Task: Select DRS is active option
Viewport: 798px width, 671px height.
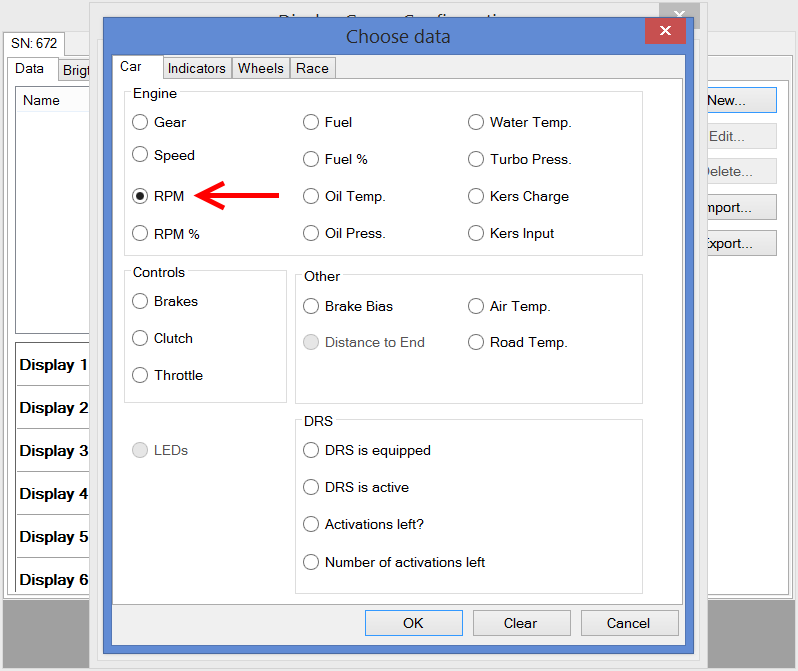Action: pos(311,487)
